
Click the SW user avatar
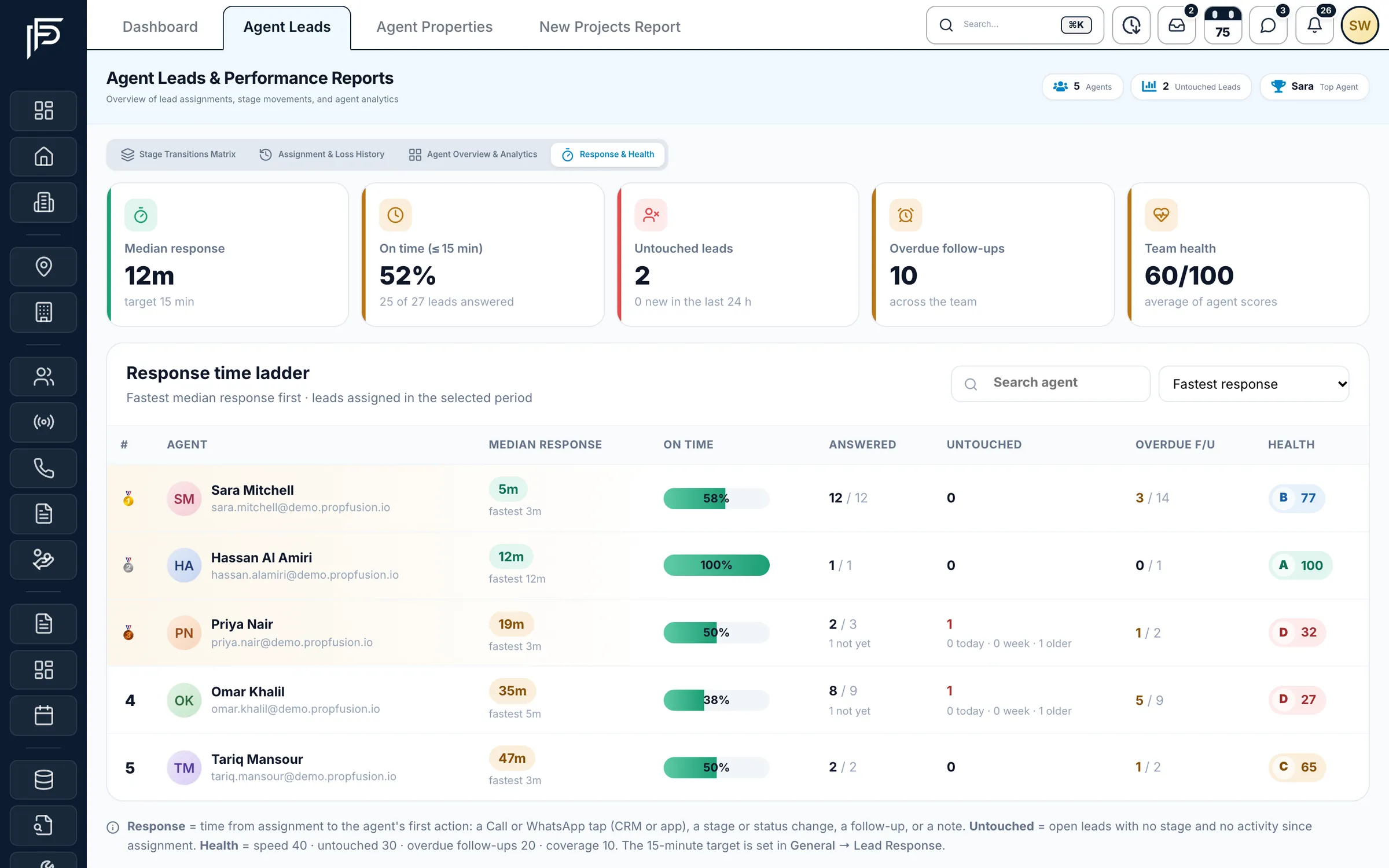pyautogui.click(x=1359, y=25)
